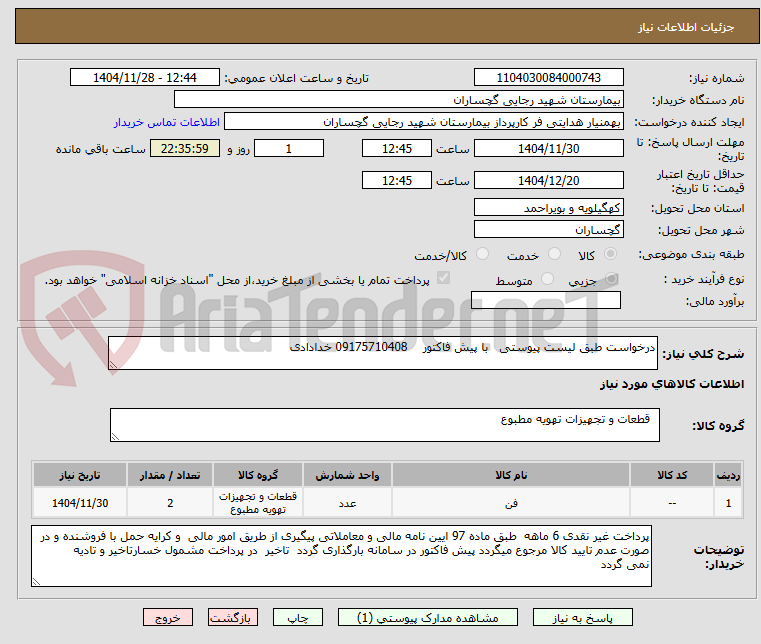
Task: Click the buyer notes textarea
Action: click(x=341, y=556)
